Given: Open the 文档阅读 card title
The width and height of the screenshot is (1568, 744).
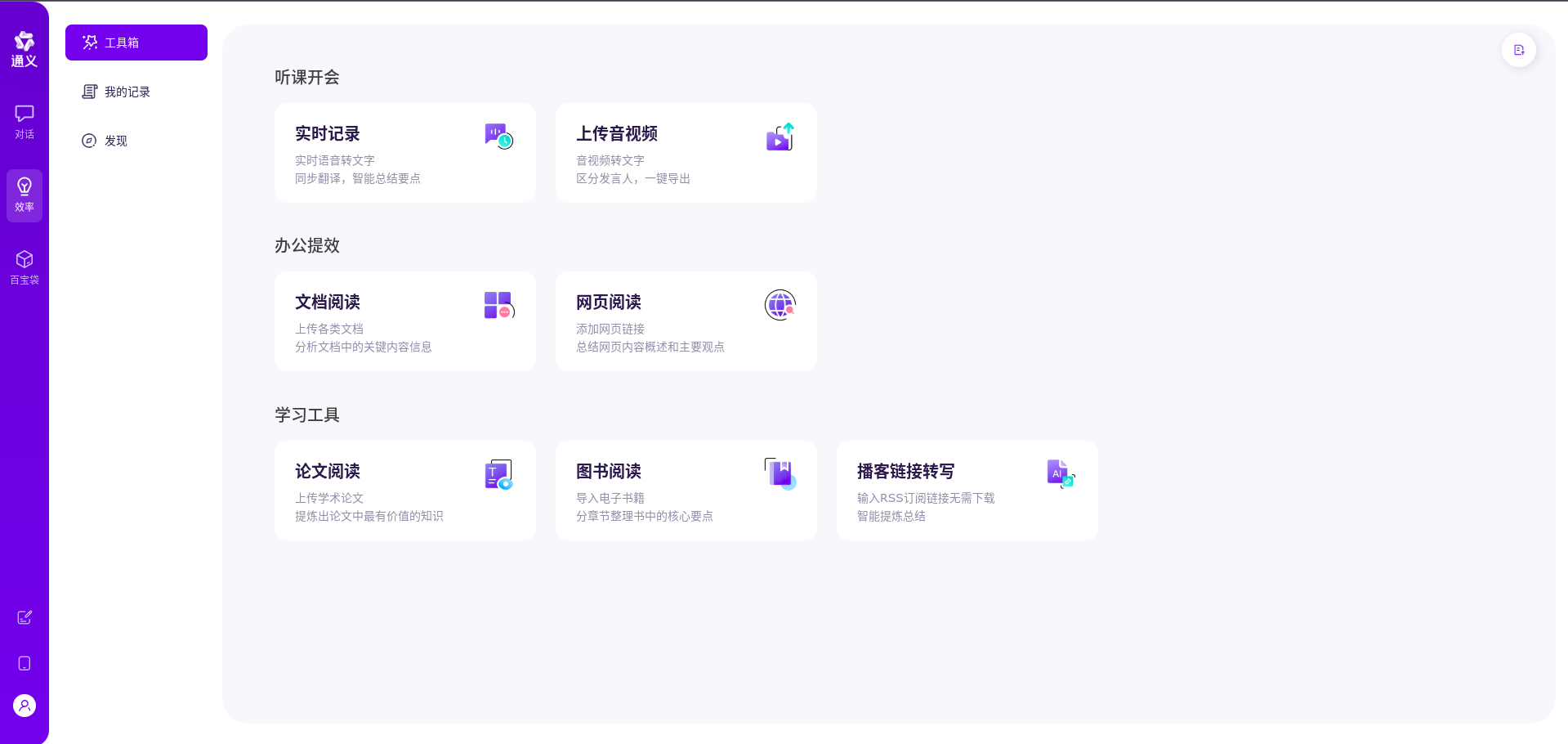Looking at the screenshot, I should (x=328, y=302).
